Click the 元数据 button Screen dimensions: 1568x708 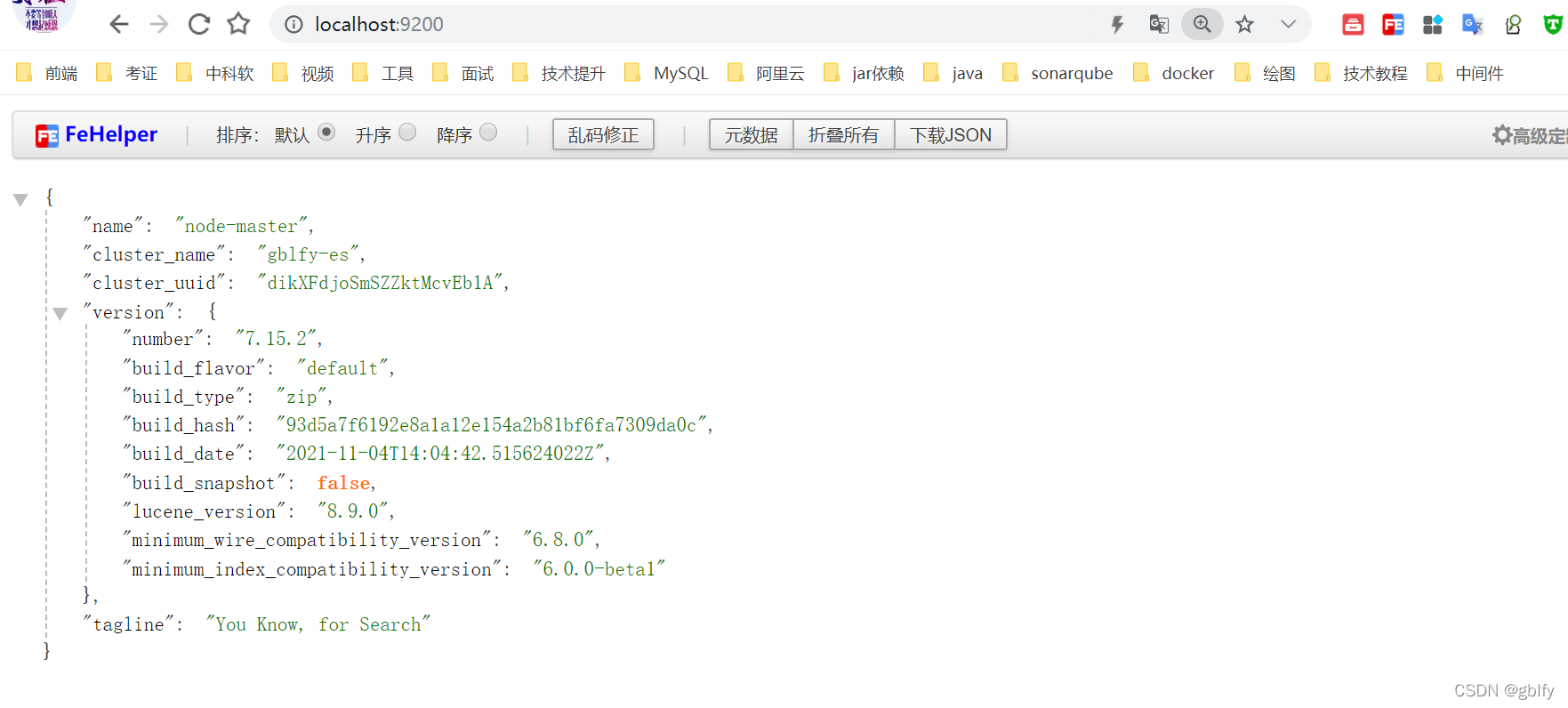[x=751, y=134]
